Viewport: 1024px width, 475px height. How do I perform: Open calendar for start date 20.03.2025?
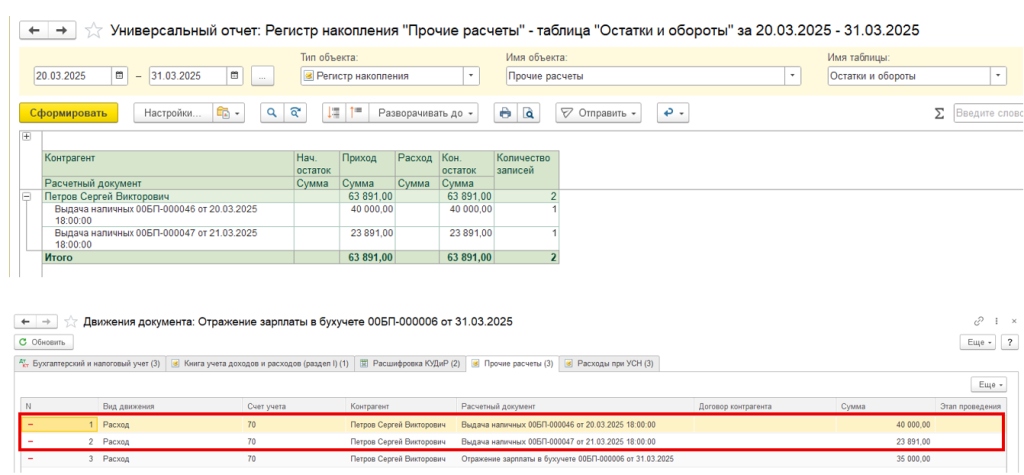[x=119, y=76]
